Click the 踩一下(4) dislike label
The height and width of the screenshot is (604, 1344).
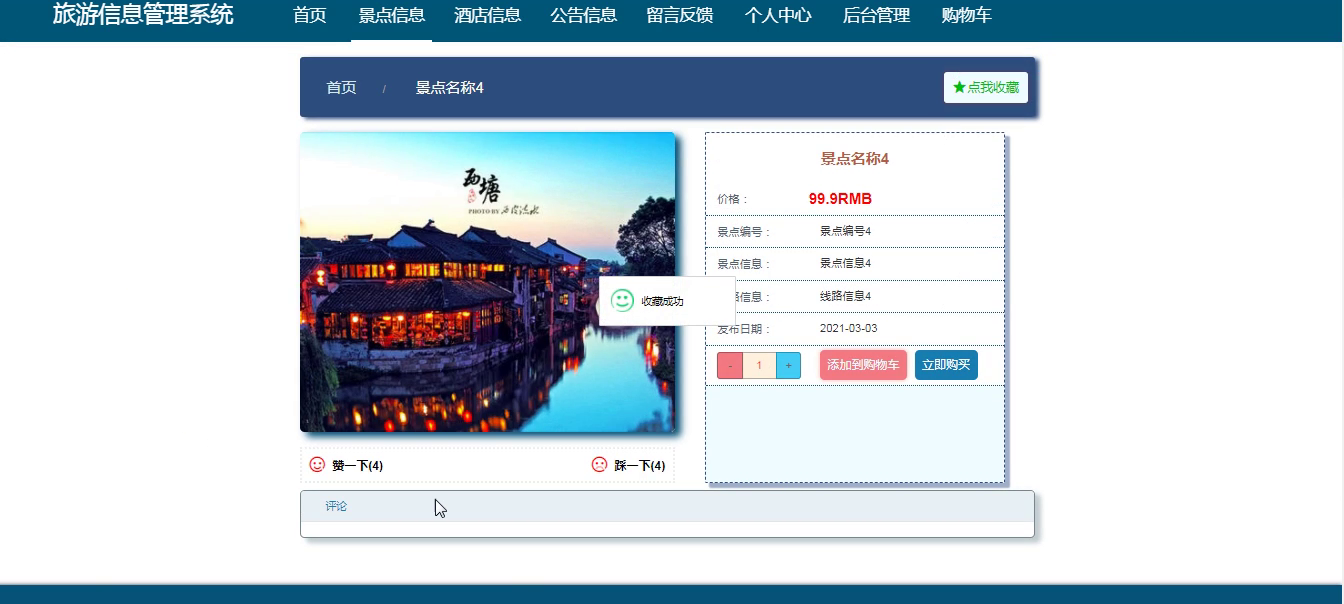[640, 466]
